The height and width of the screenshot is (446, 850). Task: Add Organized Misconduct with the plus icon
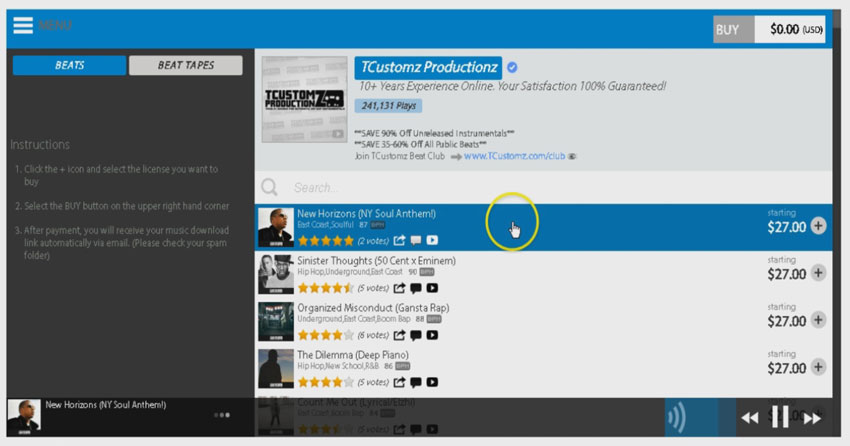(x=819, y=320)
